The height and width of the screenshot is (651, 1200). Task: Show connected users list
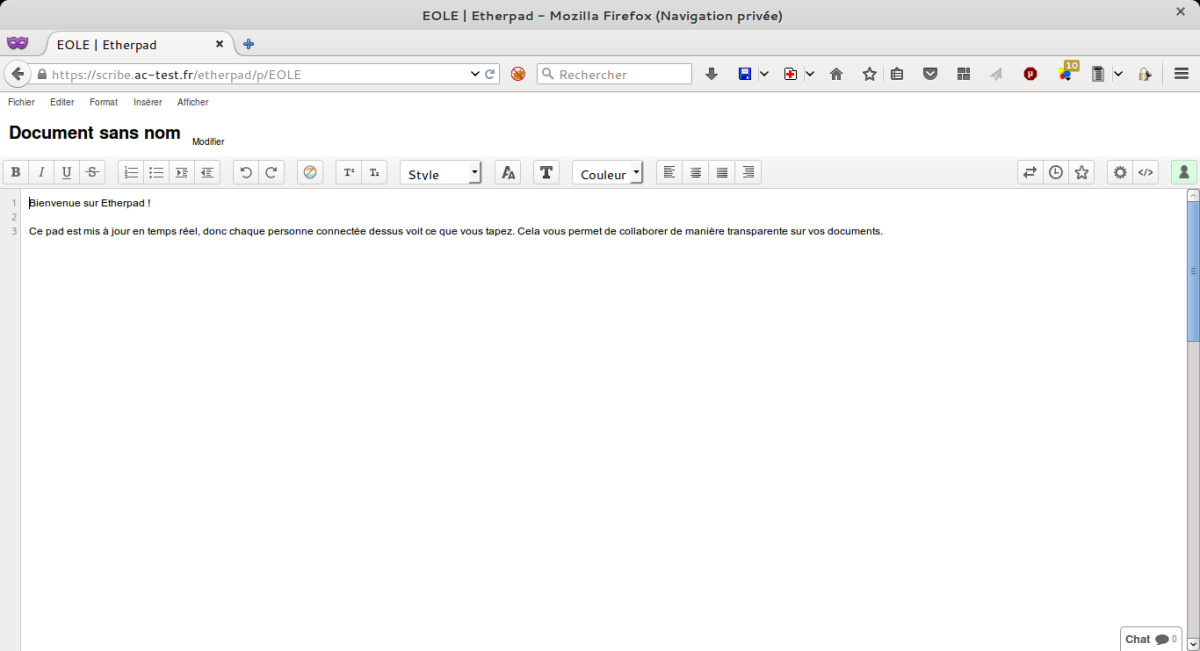1184,172
